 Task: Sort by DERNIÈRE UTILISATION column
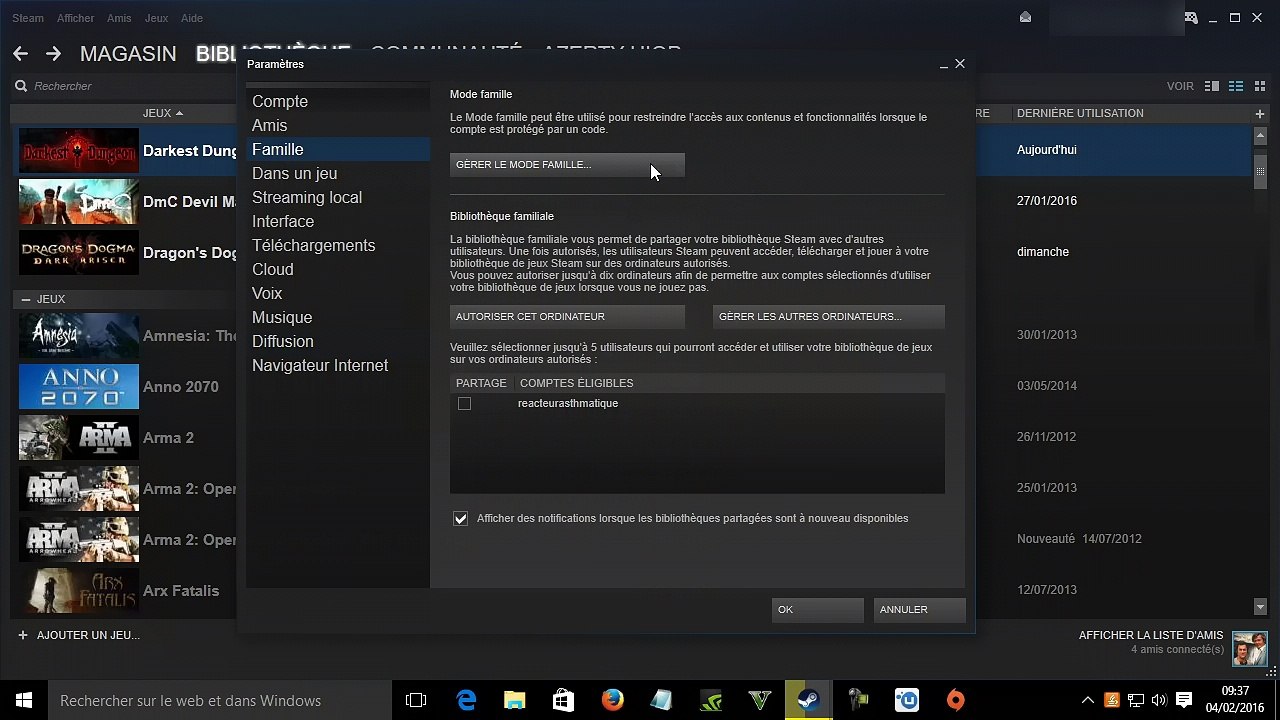[1080, 114]
